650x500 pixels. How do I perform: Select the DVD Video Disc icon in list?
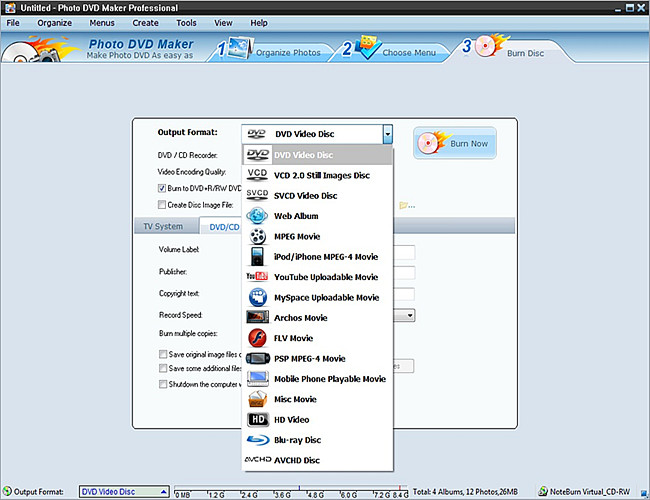click(x=257, y=155)
